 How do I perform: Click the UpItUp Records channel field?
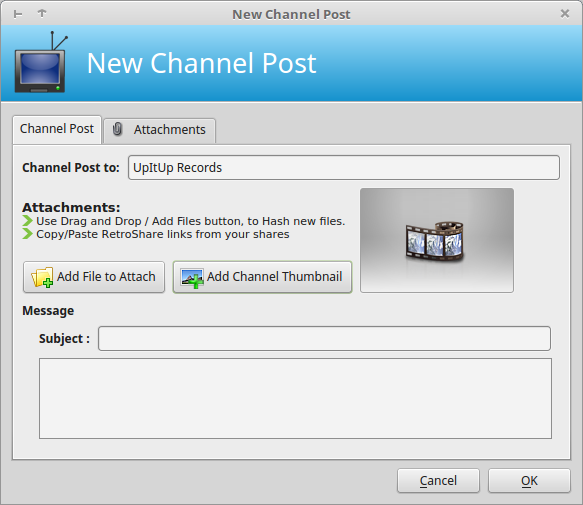click(344, 167)
